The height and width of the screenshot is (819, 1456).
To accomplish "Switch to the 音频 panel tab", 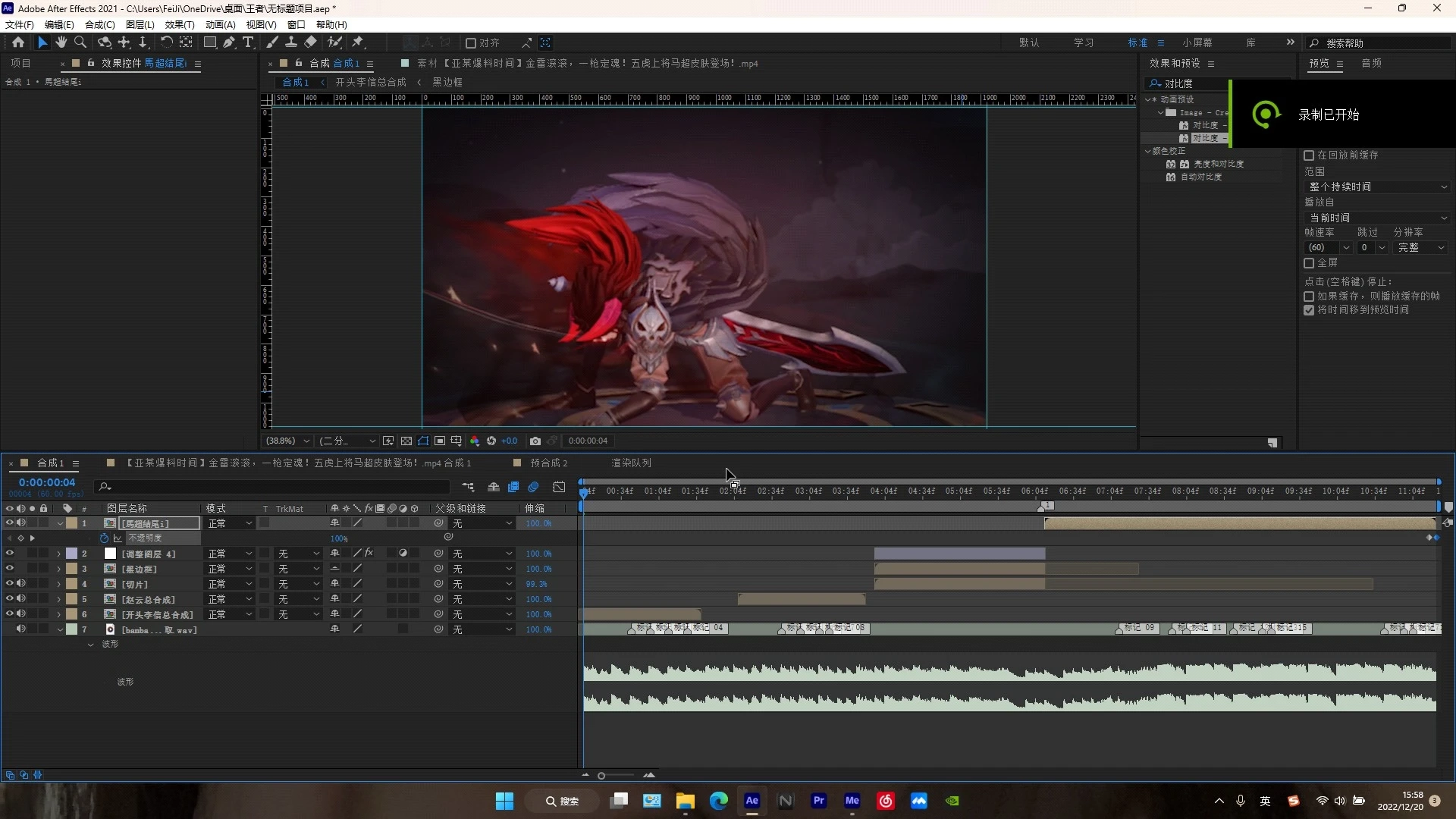I will pyautogui.click(x=1371, y=63).
